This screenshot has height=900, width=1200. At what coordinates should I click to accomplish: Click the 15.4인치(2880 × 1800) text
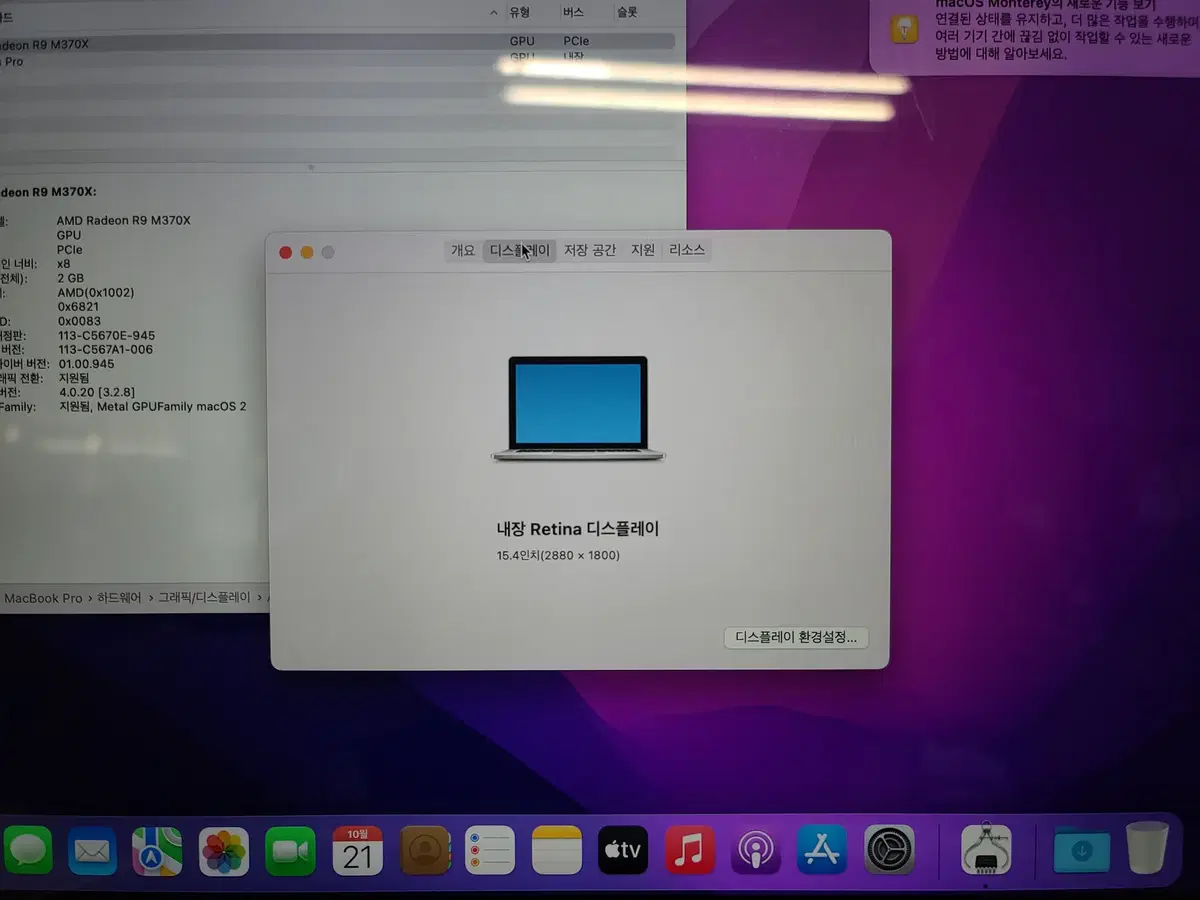(558, 555)
